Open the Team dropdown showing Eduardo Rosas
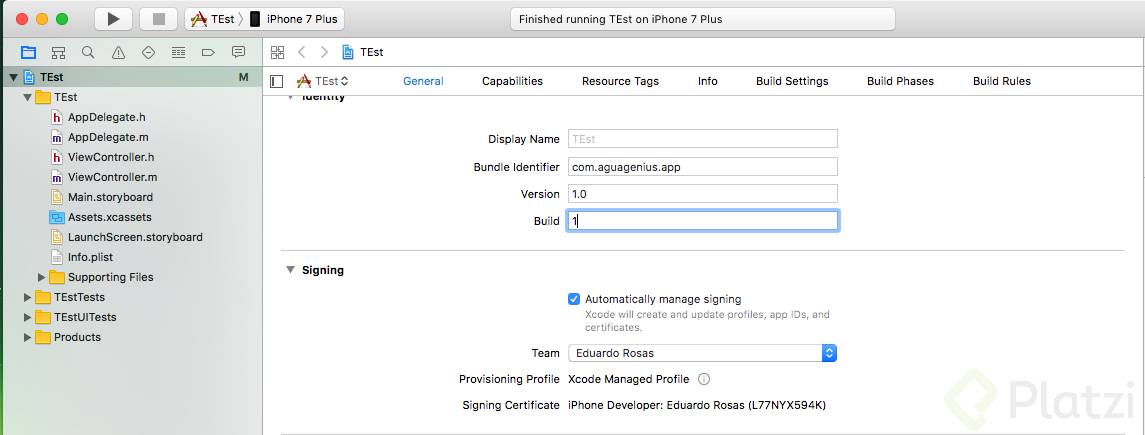Image resolution: width=1145 pixels, height=435 pixels. pyautogui.click(x=702, y=353)
